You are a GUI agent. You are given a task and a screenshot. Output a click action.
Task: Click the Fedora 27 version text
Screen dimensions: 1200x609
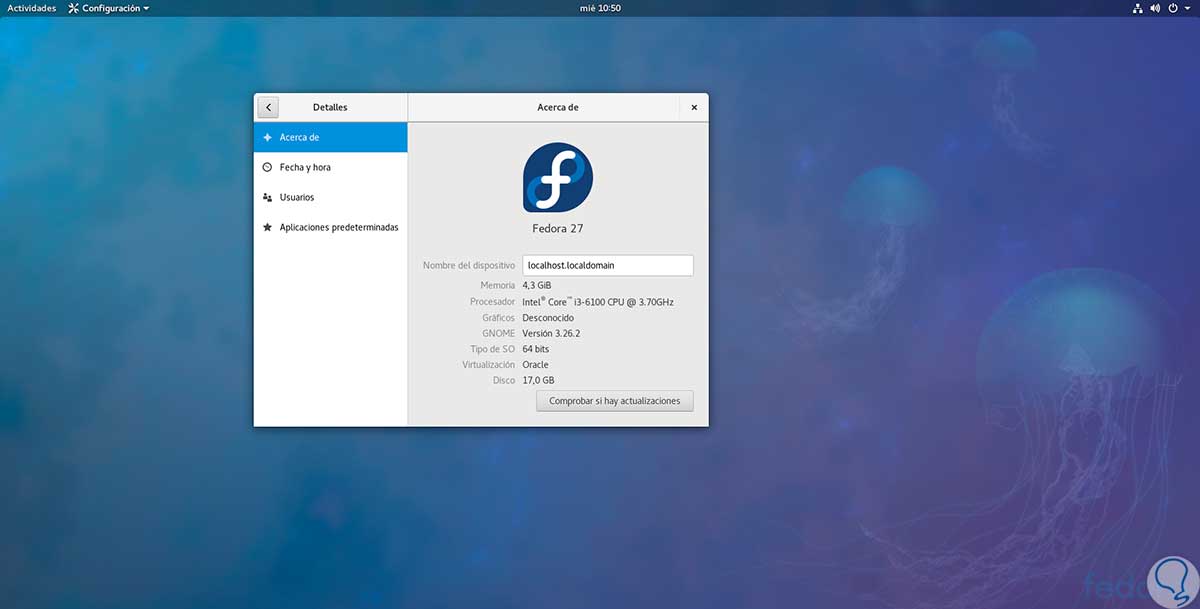click(x=558, y=228)
